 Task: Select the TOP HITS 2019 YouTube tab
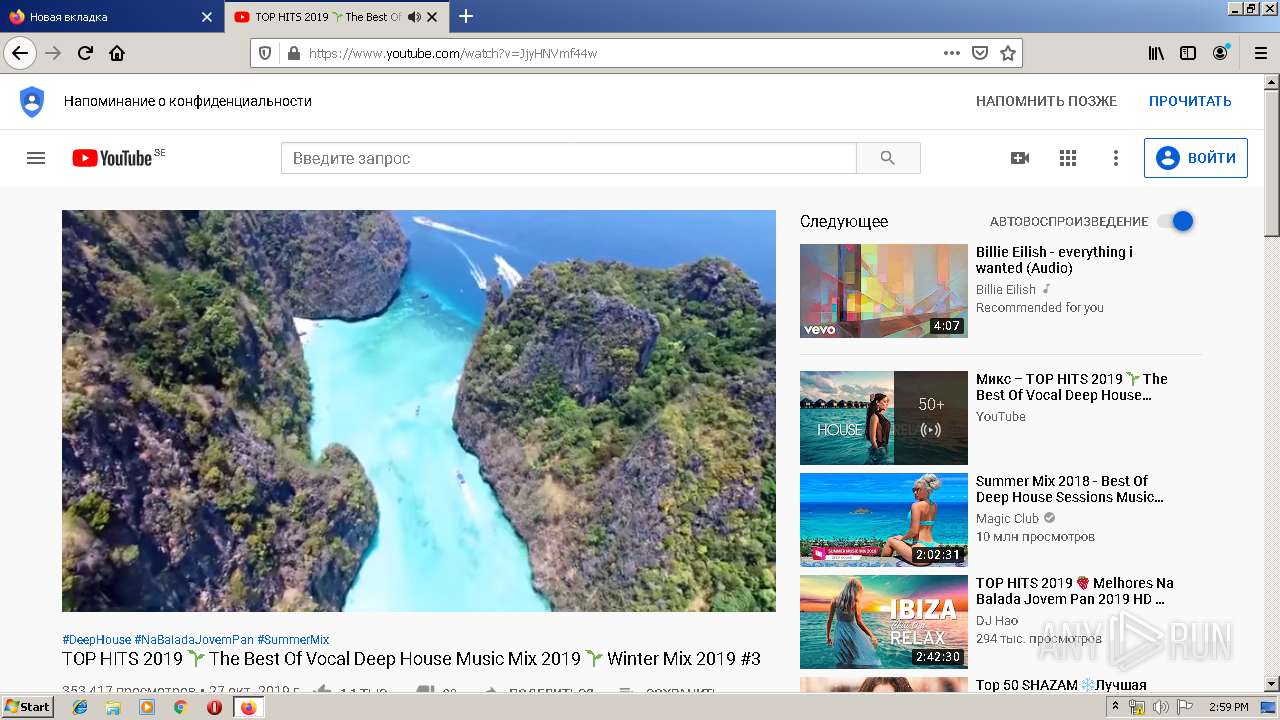(x=337, y=17)
